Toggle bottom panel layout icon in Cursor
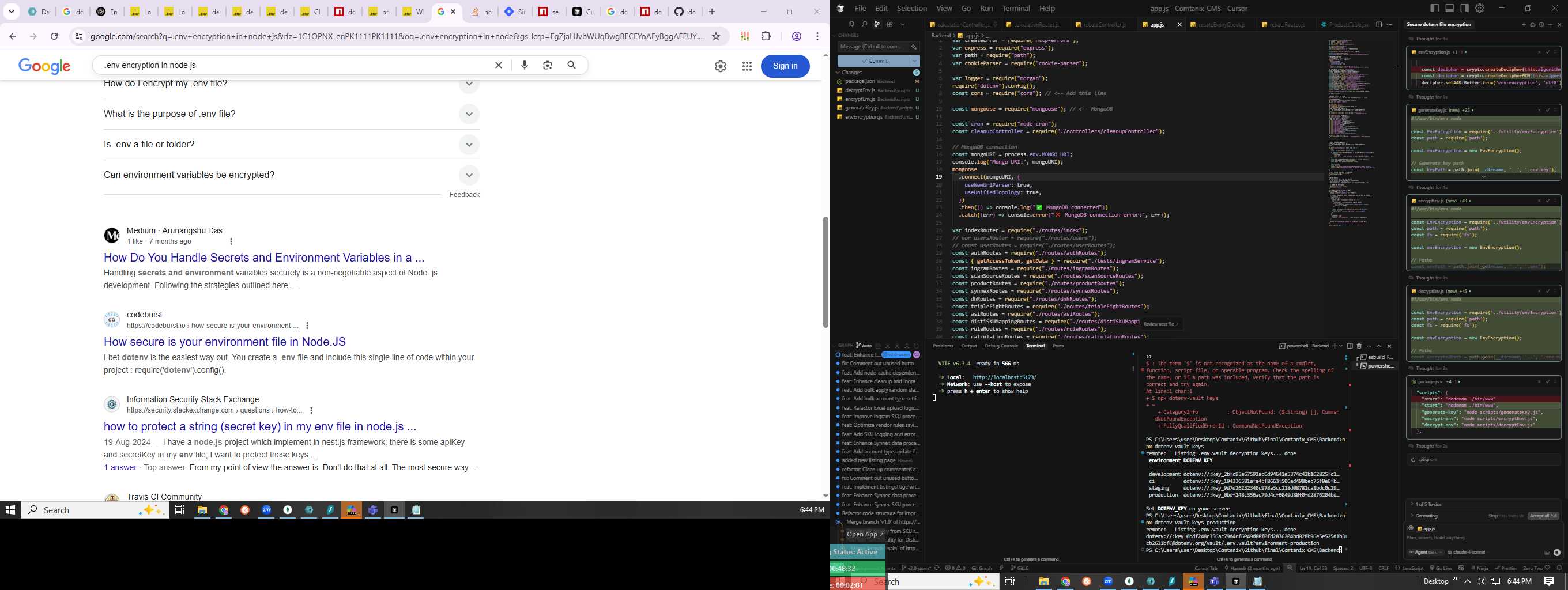Viewport: 1568px width, 590px height. (1449, 9)
